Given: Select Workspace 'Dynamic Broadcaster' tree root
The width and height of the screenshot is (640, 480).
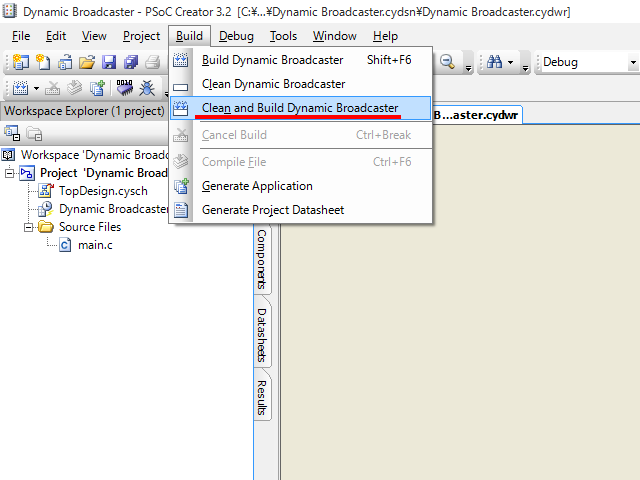Looking at the screenshot, I should pos(95,155).
